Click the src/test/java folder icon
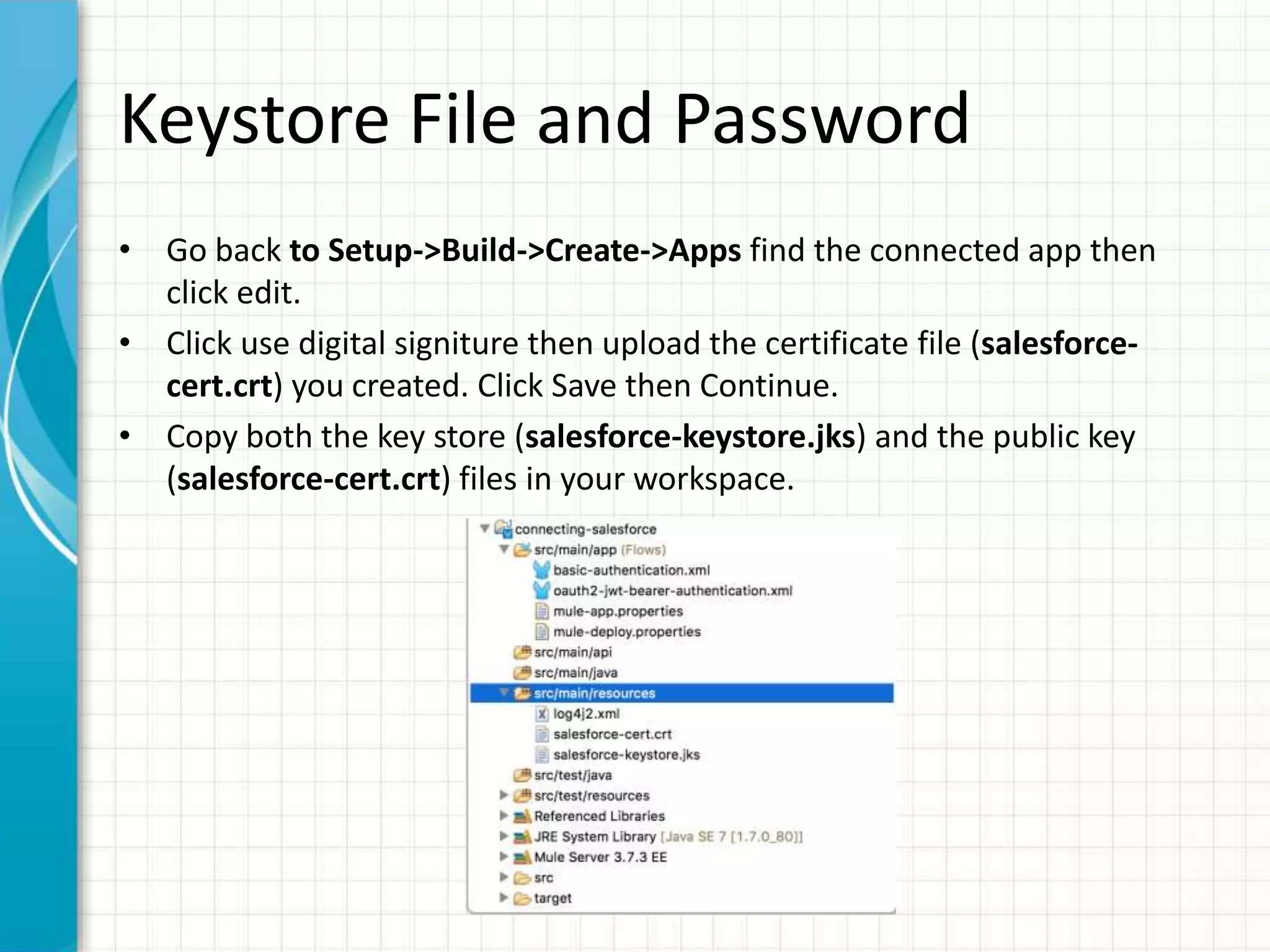The width and height of the screenshot is (1270, 952). pos(523,775)
